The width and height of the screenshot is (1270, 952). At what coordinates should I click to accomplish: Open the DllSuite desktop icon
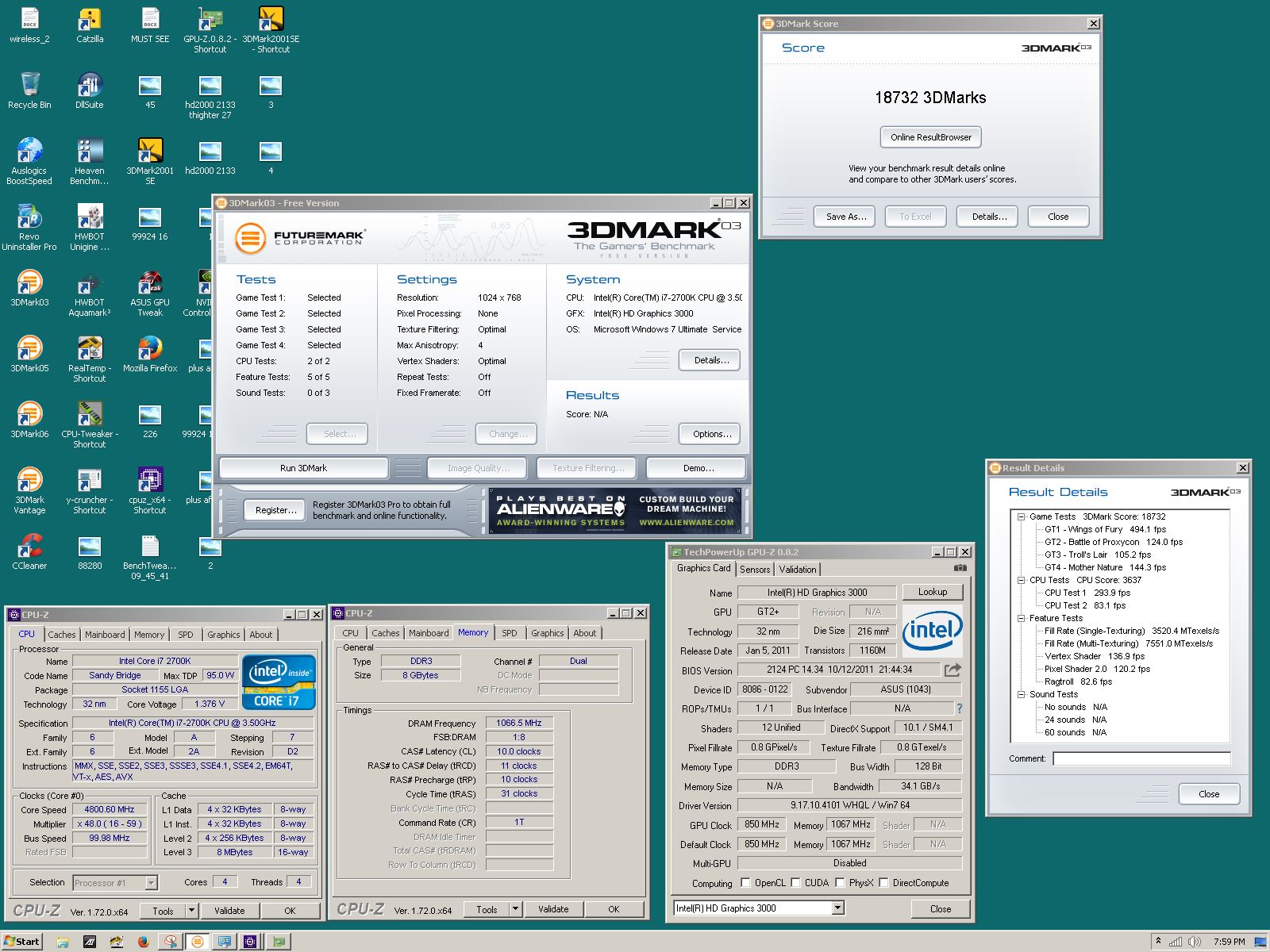pos(90,90)
